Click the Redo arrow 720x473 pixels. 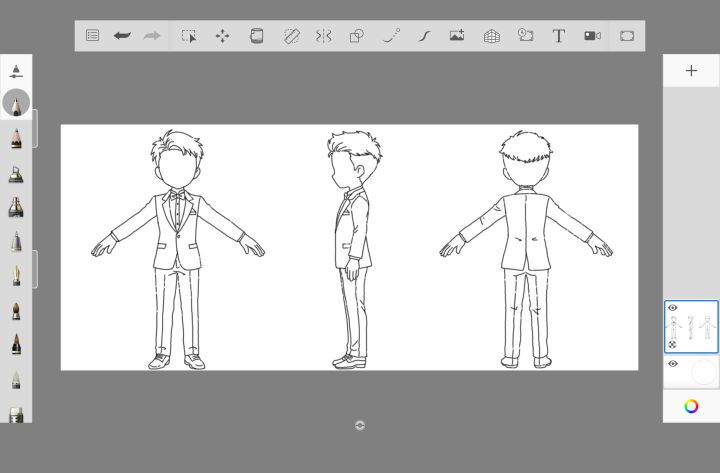click(152, 36)
